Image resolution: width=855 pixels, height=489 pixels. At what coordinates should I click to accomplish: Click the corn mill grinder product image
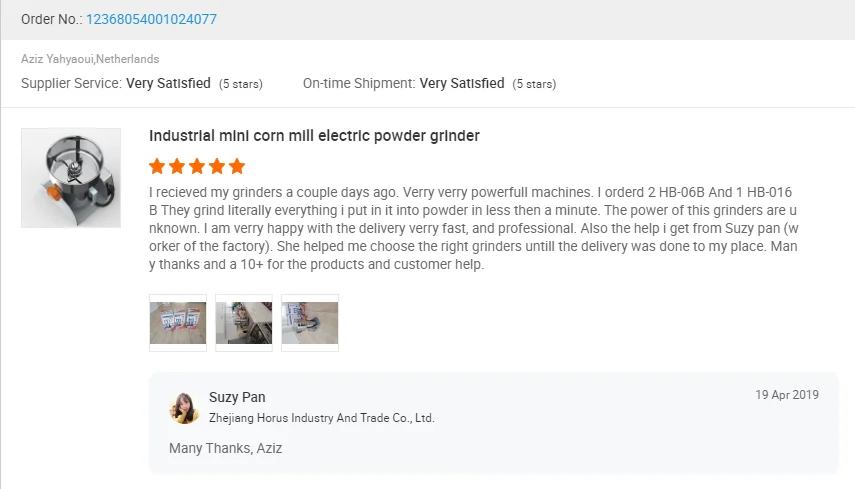[x=71, y=178]
